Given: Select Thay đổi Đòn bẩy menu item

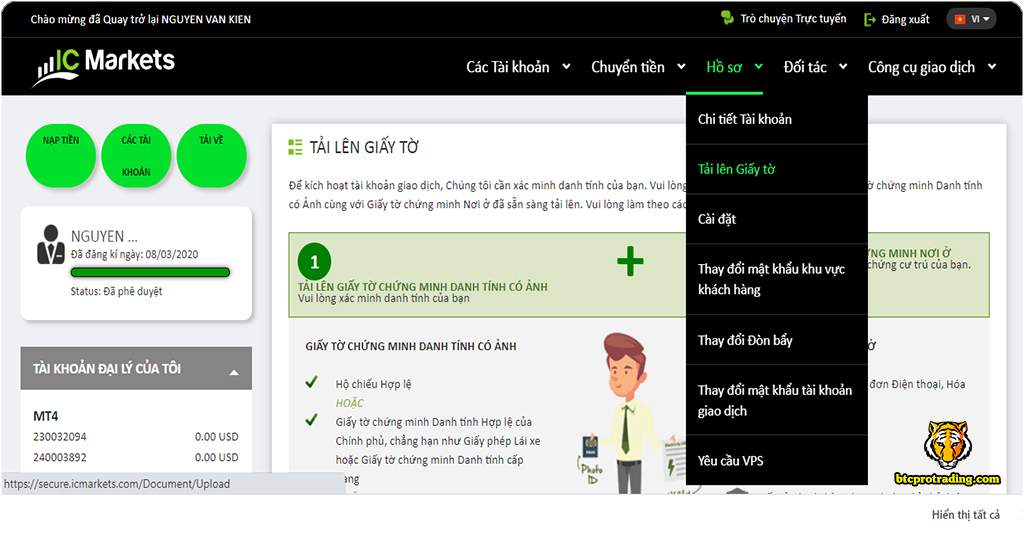Looking at the screenshot, I should point(745,340).
